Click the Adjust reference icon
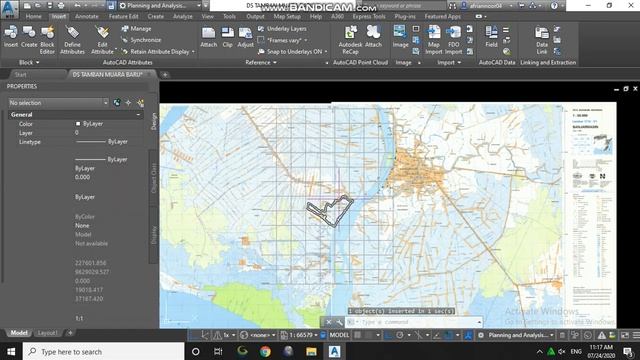 [245, 33]
